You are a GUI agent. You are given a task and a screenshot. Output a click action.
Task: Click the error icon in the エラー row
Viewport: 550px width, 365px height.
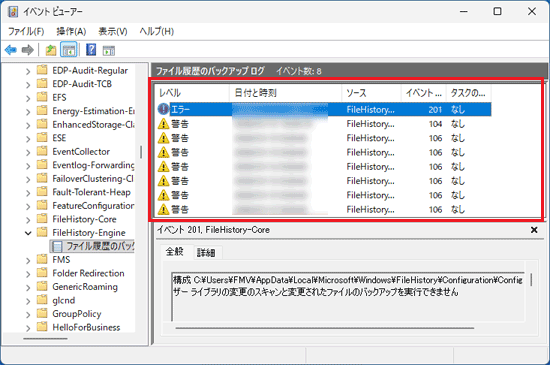tap(163, 109)
